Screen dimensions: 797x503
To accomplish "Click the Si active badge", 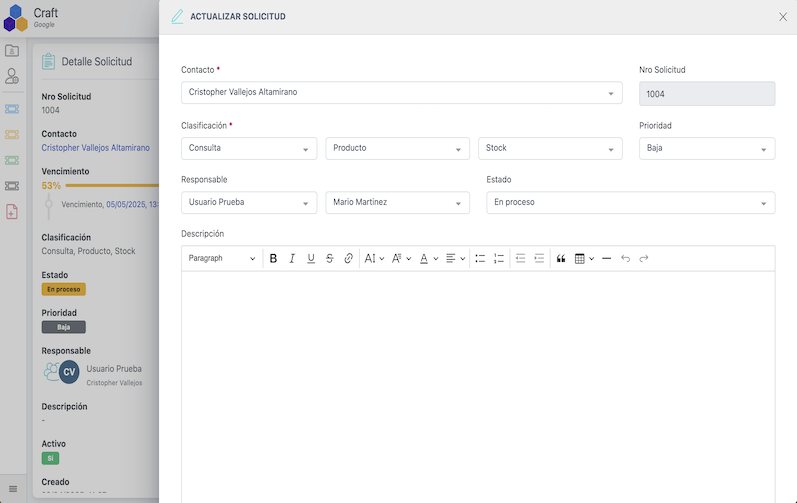I will [50, 458].
